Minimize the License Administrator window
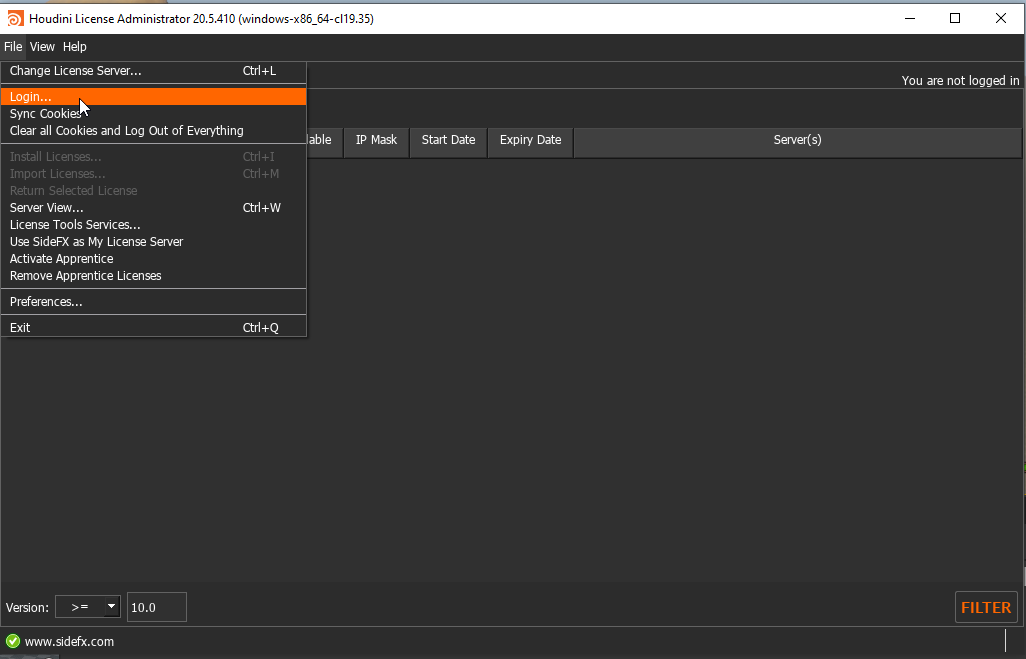Viewport: 1026px width, 659px height. pyautogui.click(x=910, y=18)
